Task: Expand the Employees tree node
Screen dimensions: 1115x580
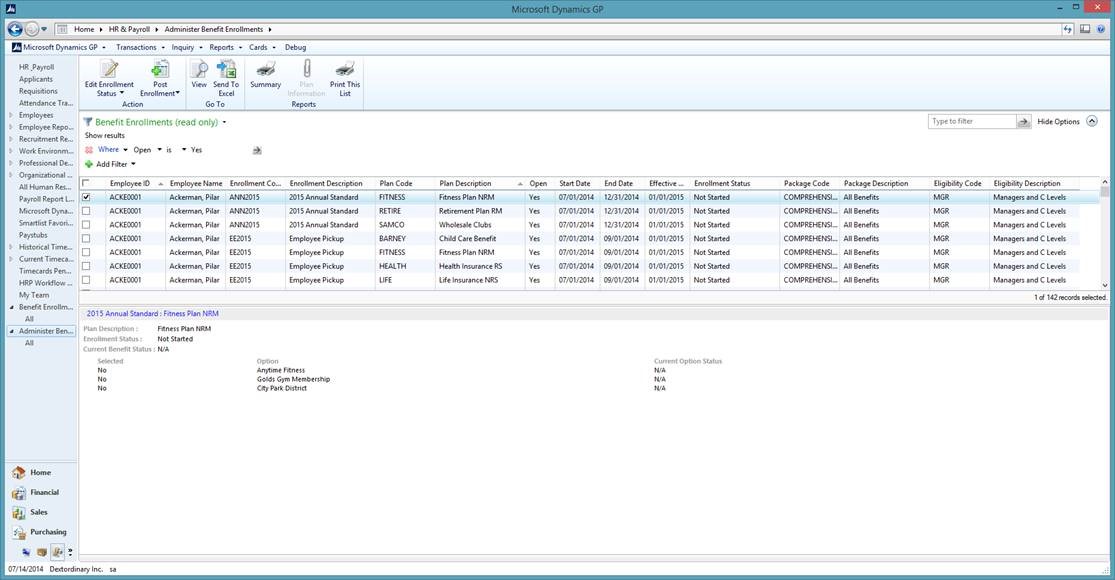Action: click(11, 115)
